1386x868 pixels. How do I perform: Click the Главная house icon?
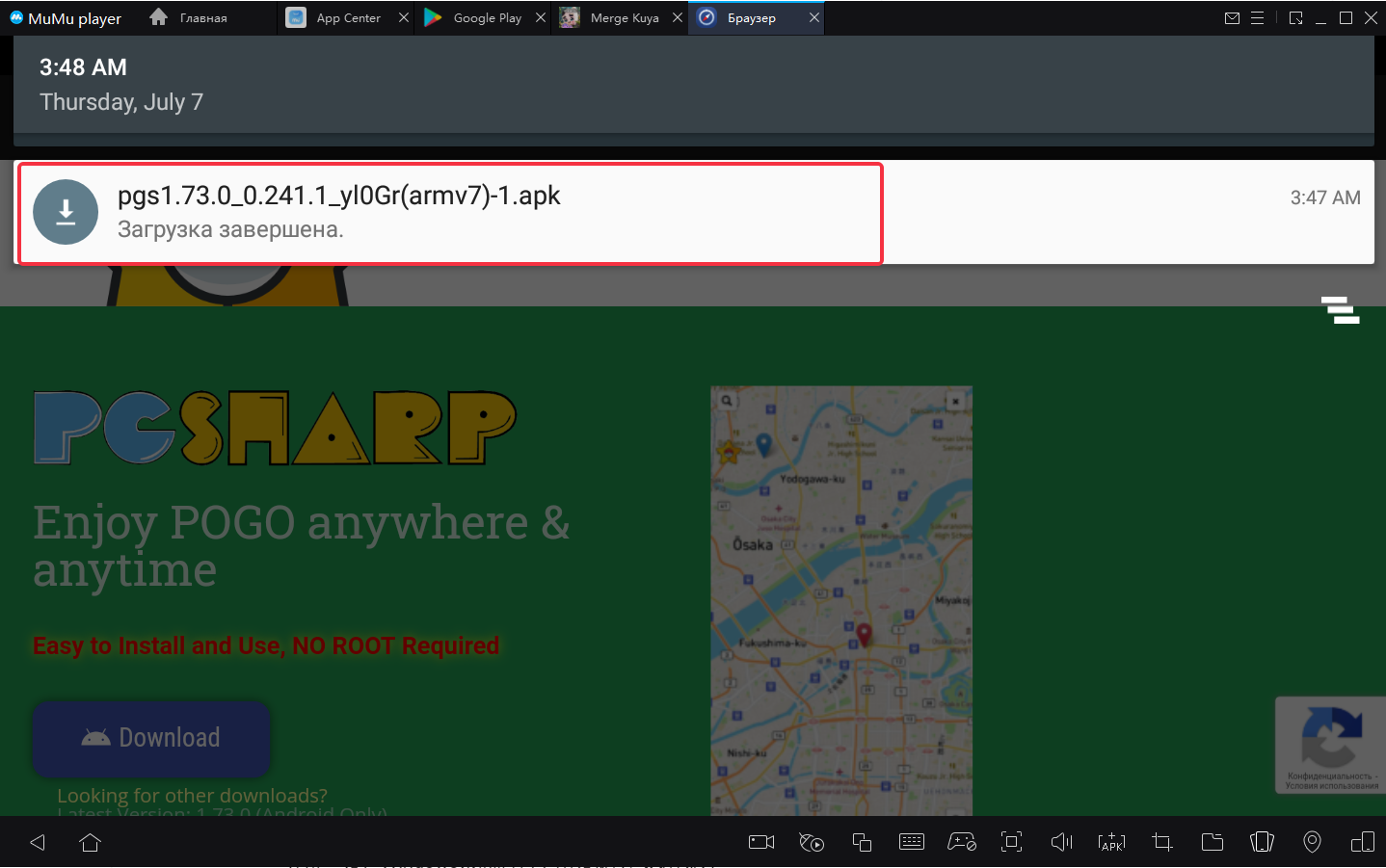click(x=159, y=17)
